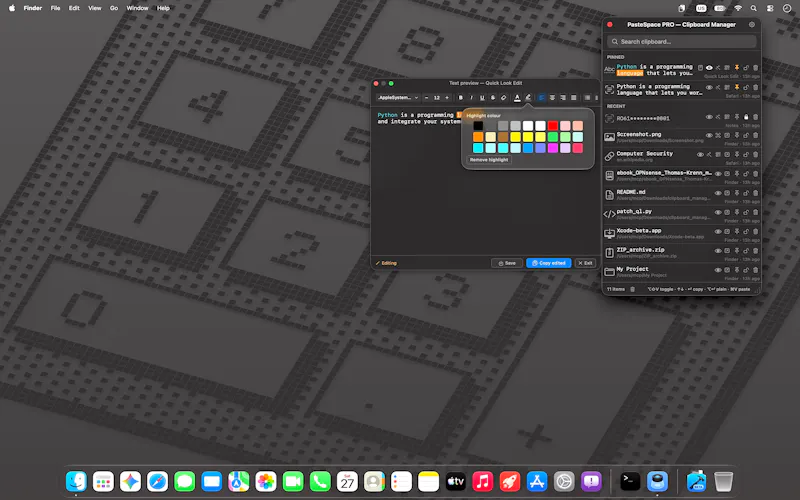Decrease font size with minus button
800x500 pixels.
pos(427,97)
